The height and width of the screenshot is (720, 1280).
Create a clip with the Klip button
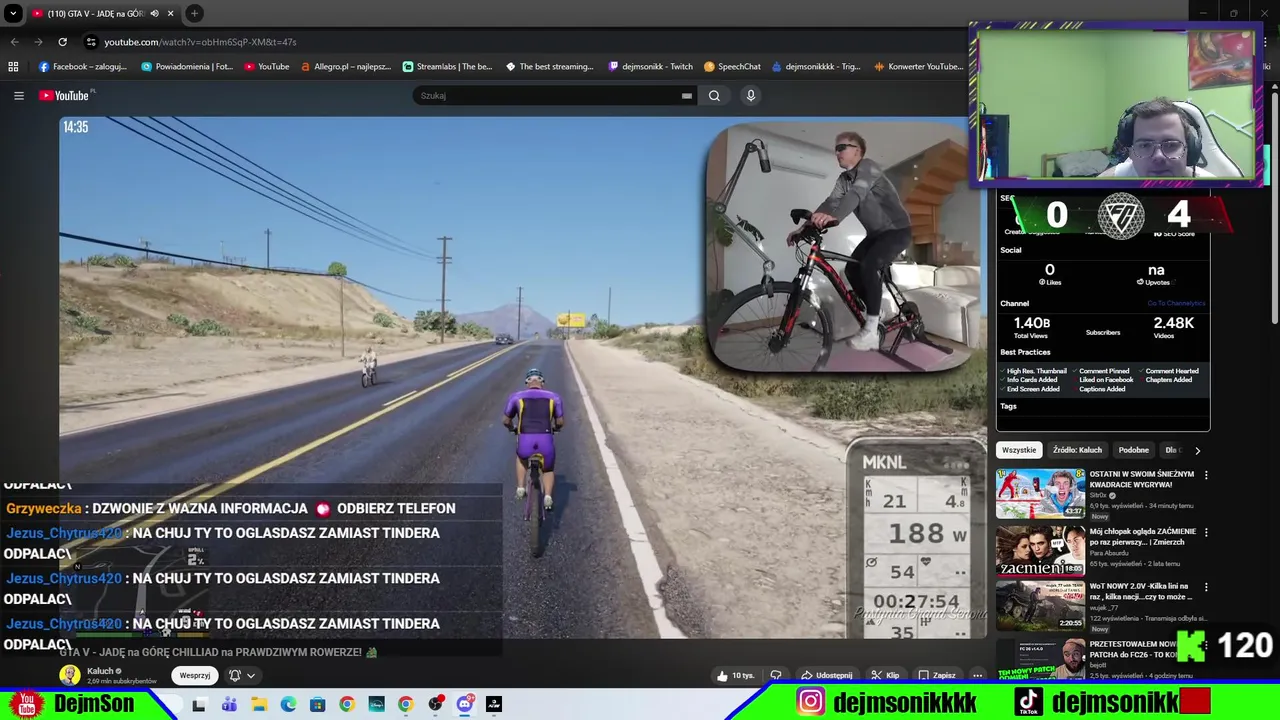point(885,675)
